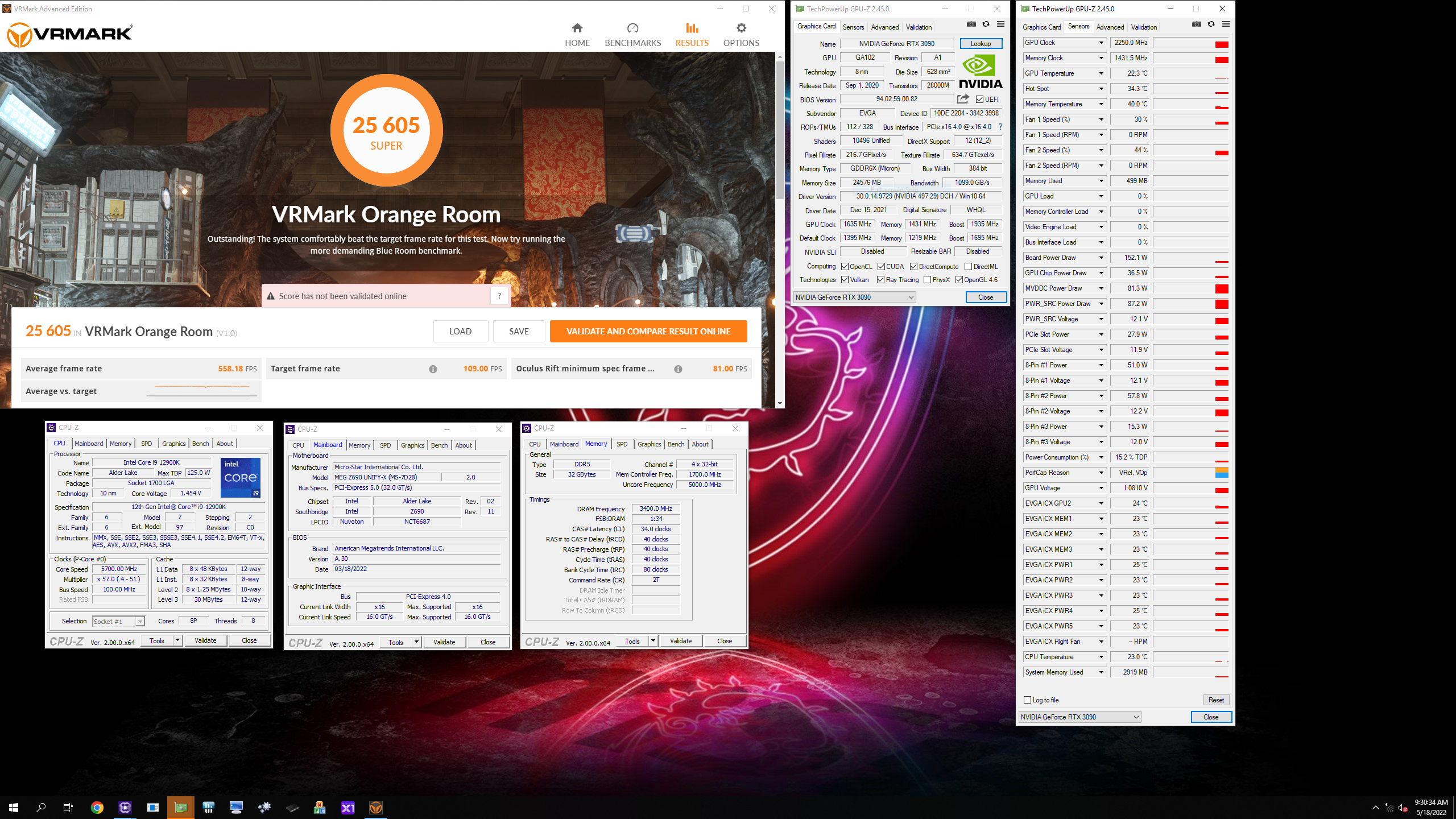Toggle Vulkan checkbox in GPU-Z
1456x819 pixels.
click(845, 280)
